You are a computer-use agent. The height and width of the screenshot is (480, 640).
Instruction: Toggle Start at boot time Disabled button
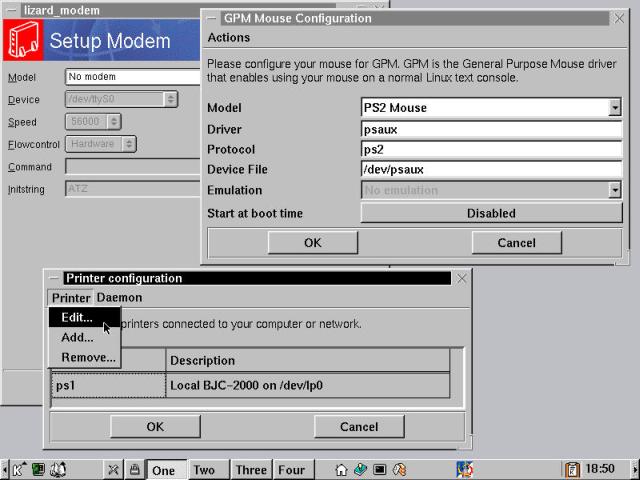(x=491, y=213)
